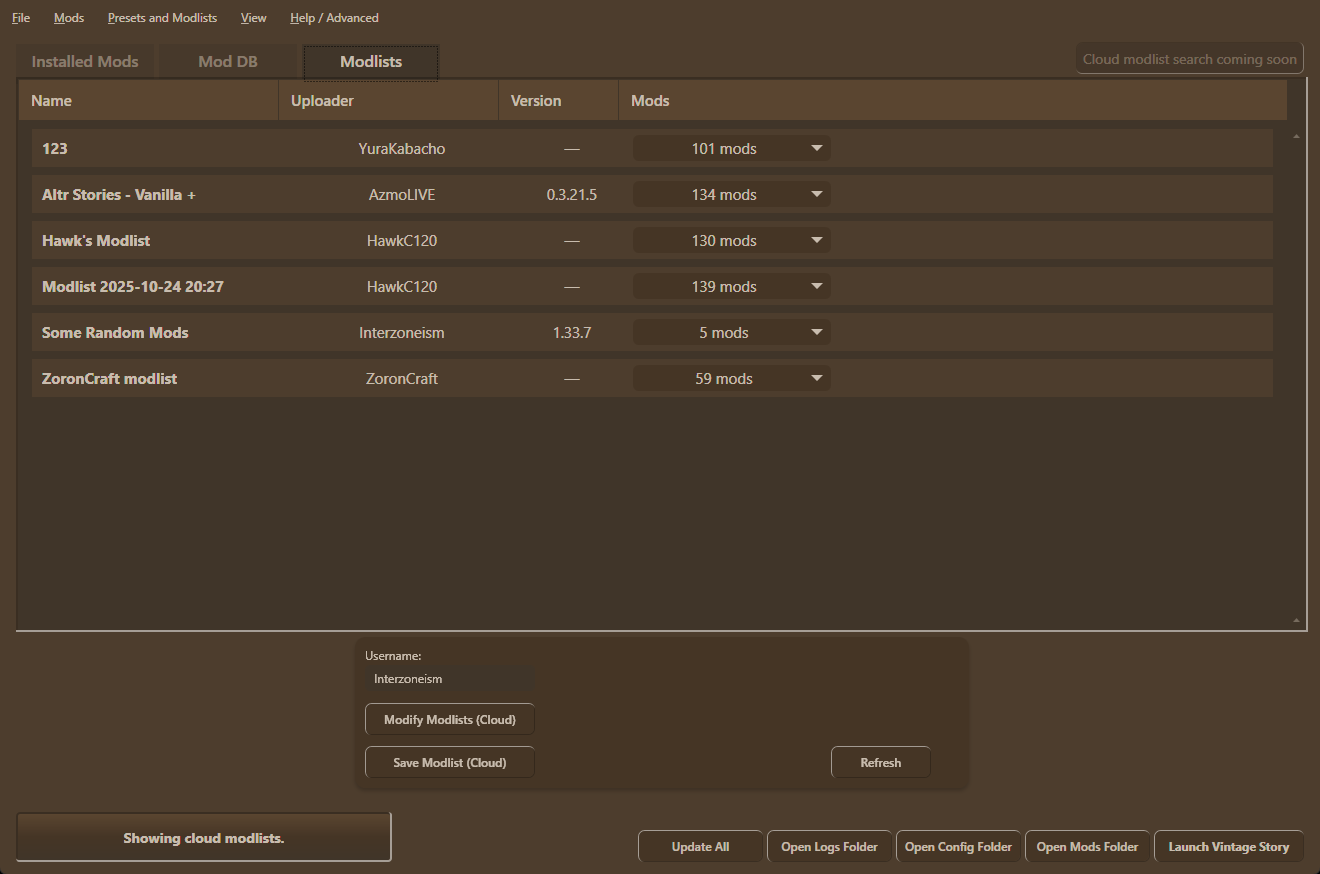Open the 5 mods dropdown for Some Random Mods
The width and height of the screenshot is (1320, 874).
[731, 332]
